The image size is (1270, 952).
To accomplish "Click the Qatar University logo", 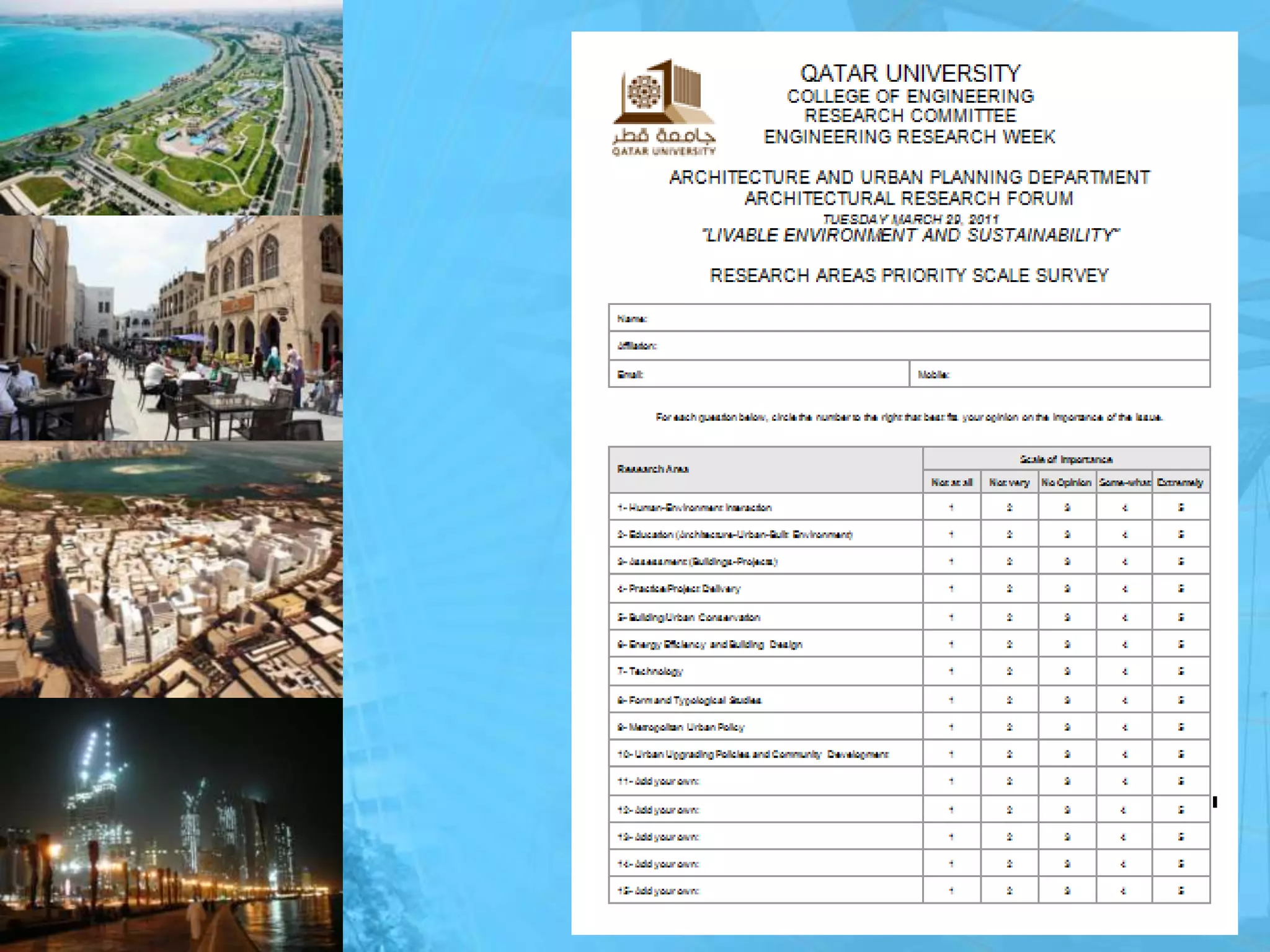I will pyautogui.click(x=664, y=107).
